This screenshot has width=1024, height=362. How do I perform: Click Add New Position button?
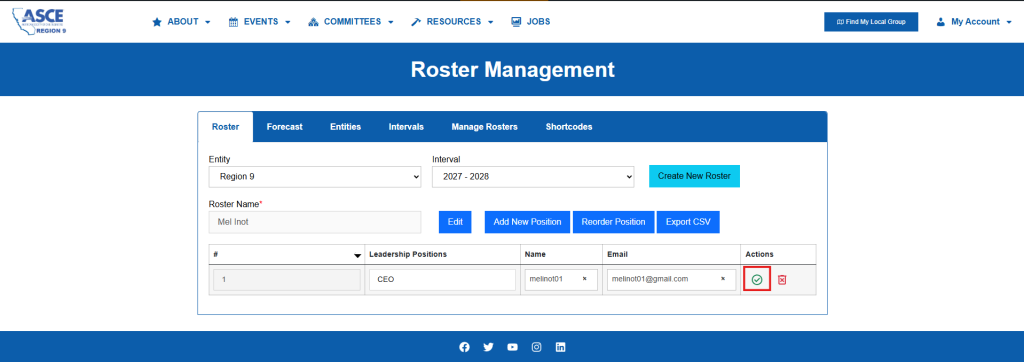(x=528, y=222)
